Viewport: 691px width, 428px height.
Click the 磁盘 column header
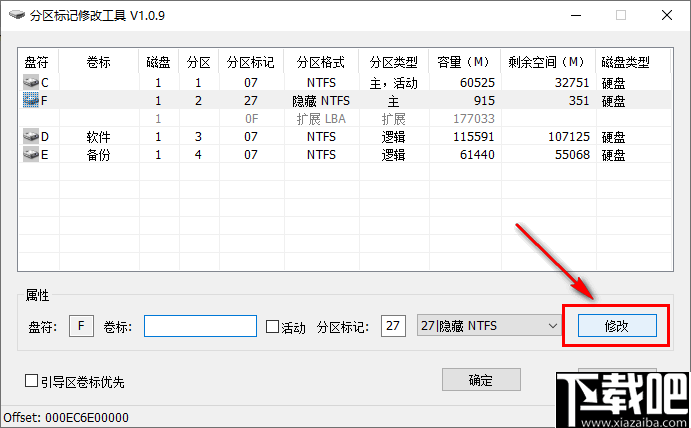click(x=159, y=62)
